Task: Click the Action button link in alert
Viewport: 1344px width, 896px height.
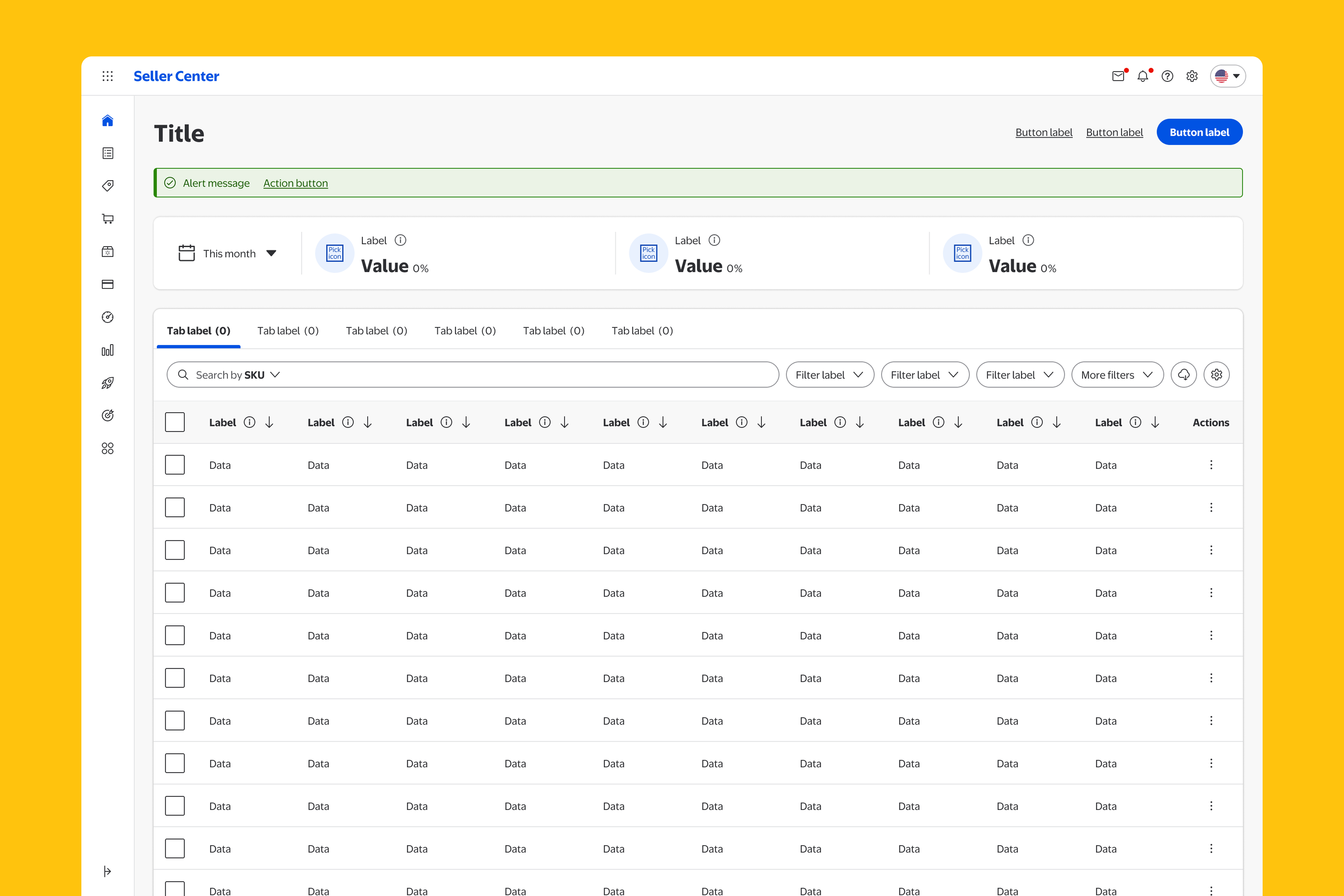Action: tap(296, 183)
